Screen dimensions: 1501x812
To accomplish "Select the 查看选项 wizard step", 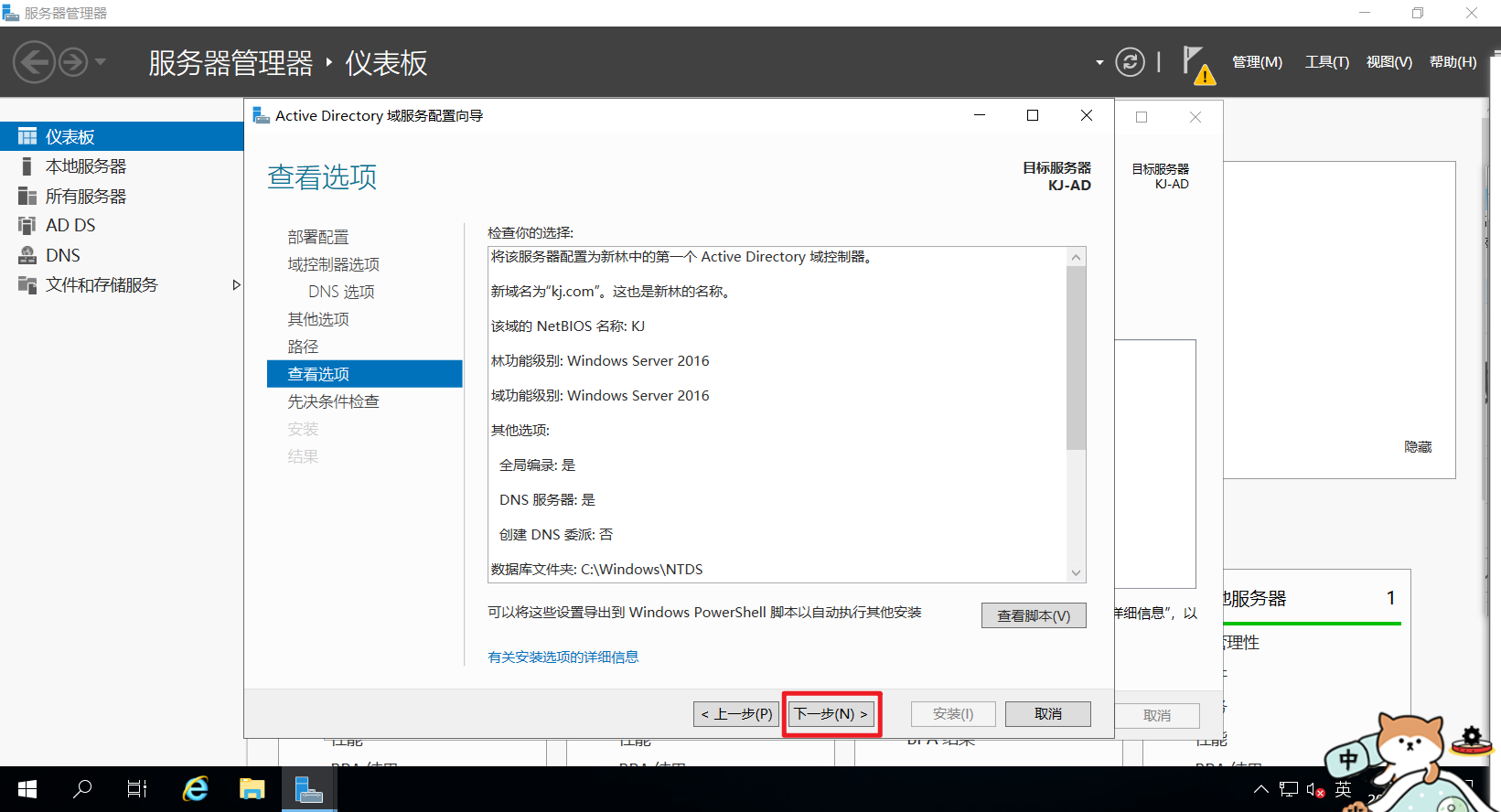I will pos(365,374).
